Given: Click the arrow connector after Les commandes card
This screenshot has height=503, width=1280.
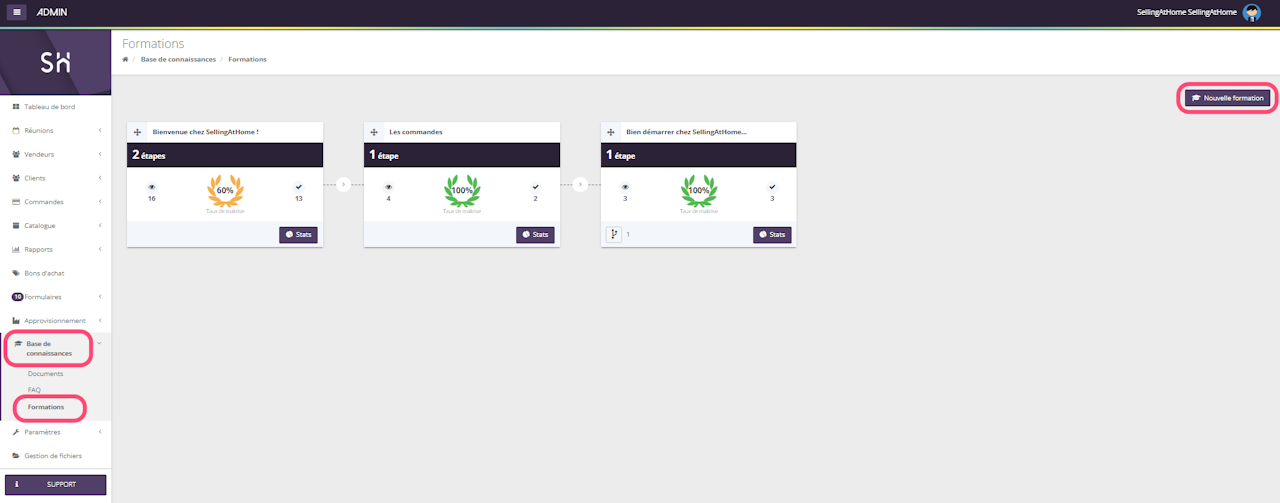Looking at the screenshot, I should 580,184.
